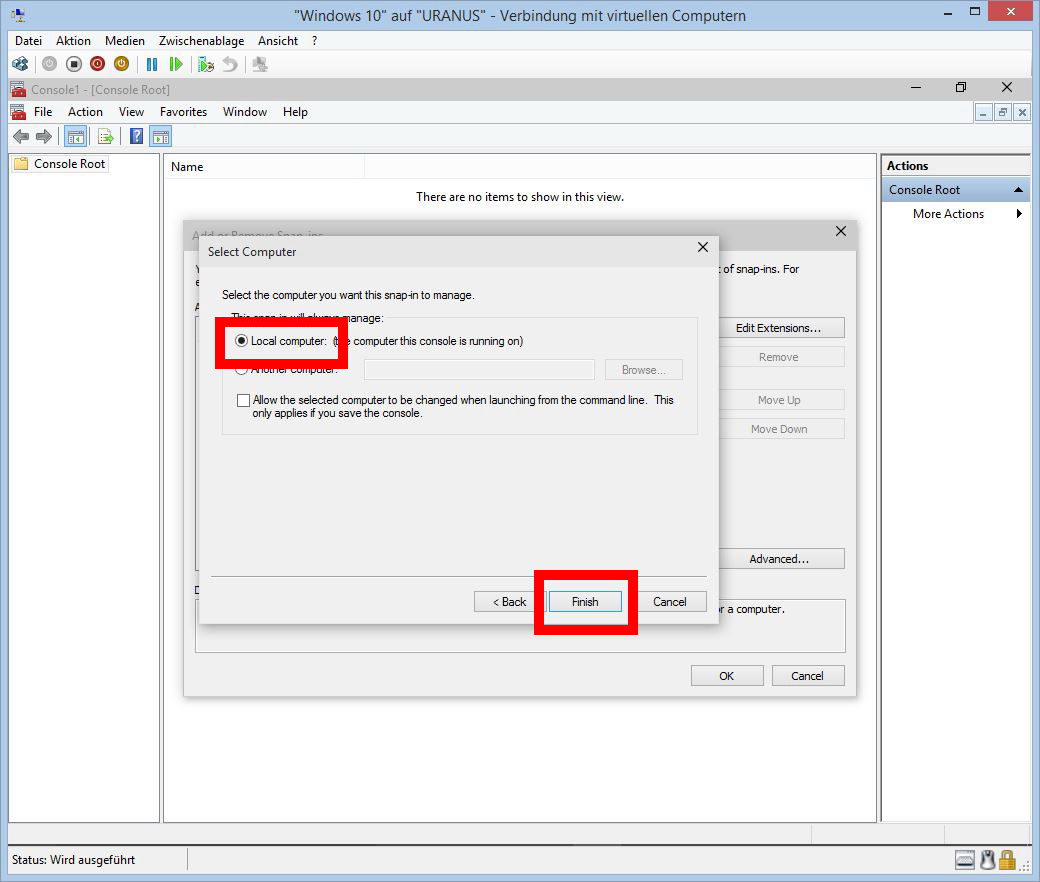Click the green Reset/Start play icon
The width and height of the screenshot is (1040, 882).
176,64
